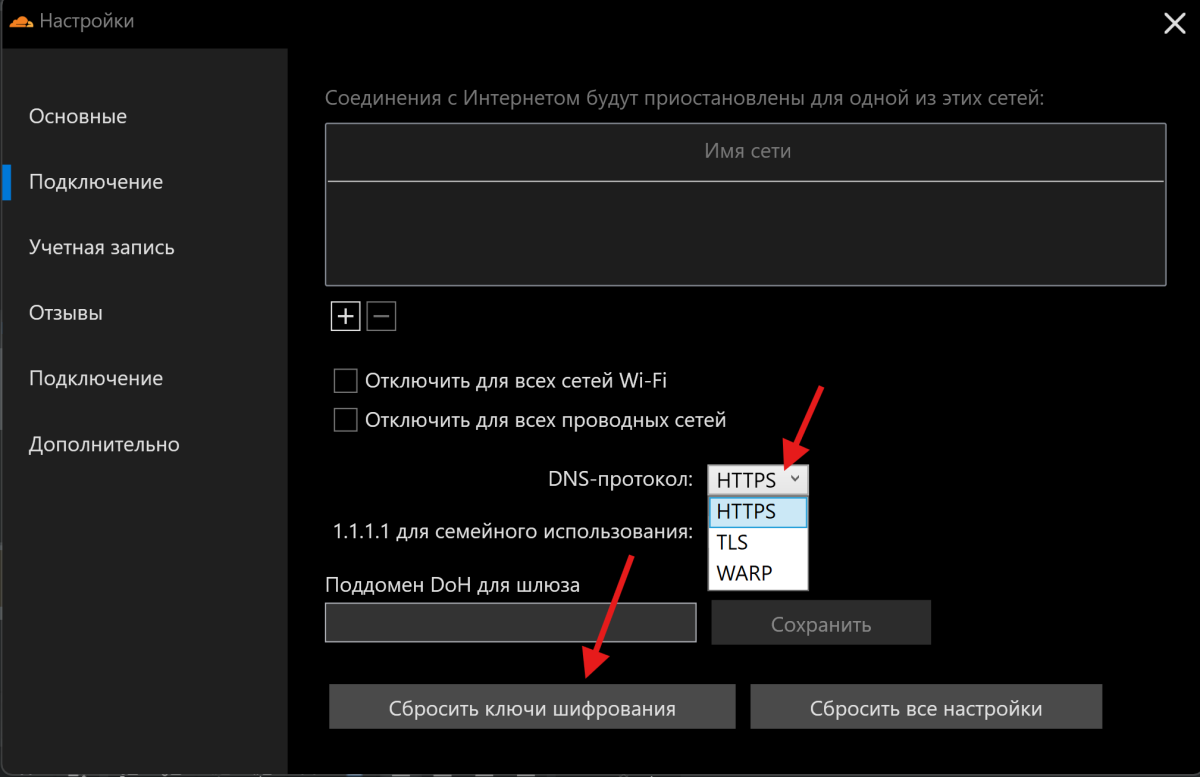Choose HTTPS in the protocol list
This screenshot has height=777, width=1200.
coord(758,512)
